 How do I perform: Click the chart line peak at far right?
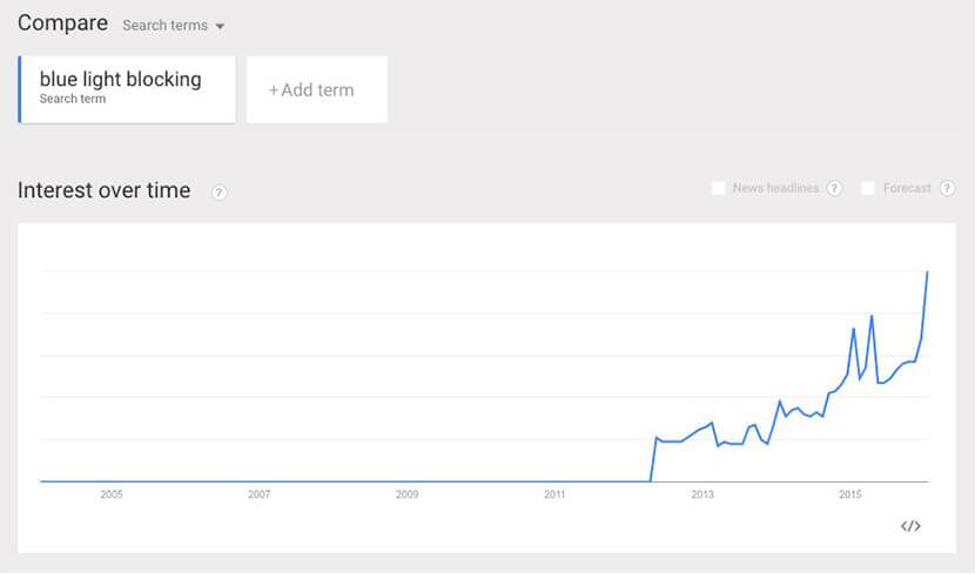(x=927, y=272)
